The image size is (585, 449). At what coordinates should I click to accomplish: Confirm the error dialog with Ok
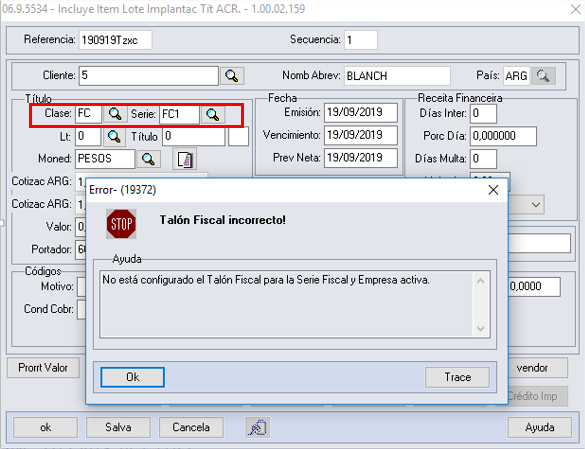tap(132, 377)
